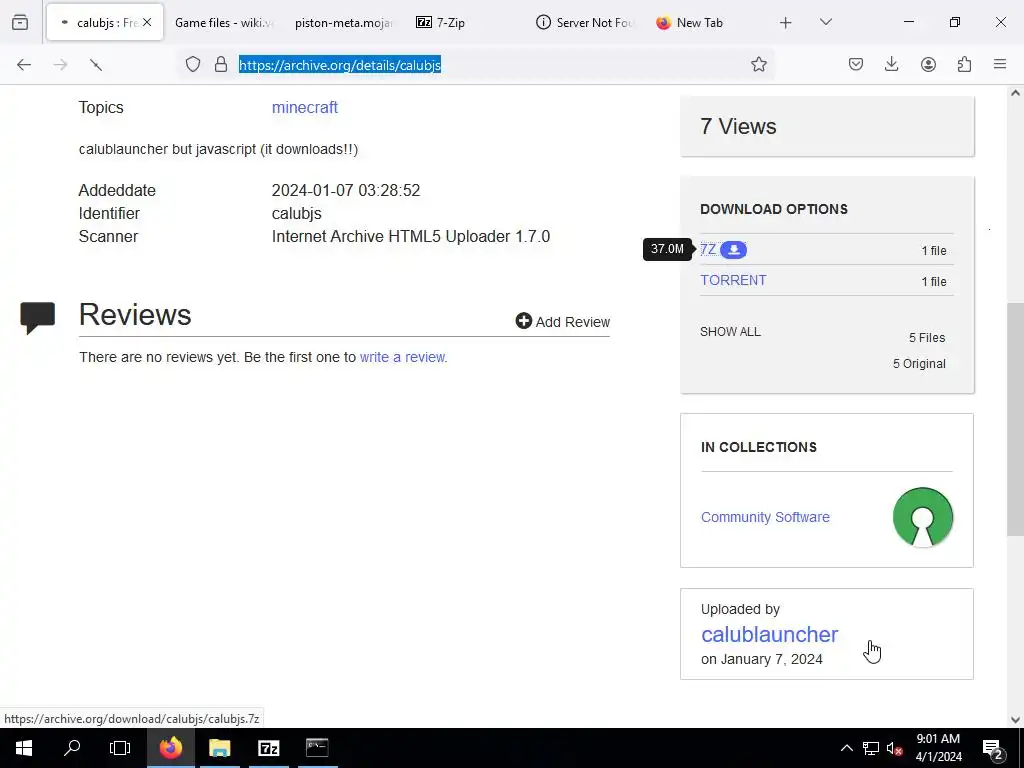
Task: Open File Explorer from taskbar
Action: 219,748
